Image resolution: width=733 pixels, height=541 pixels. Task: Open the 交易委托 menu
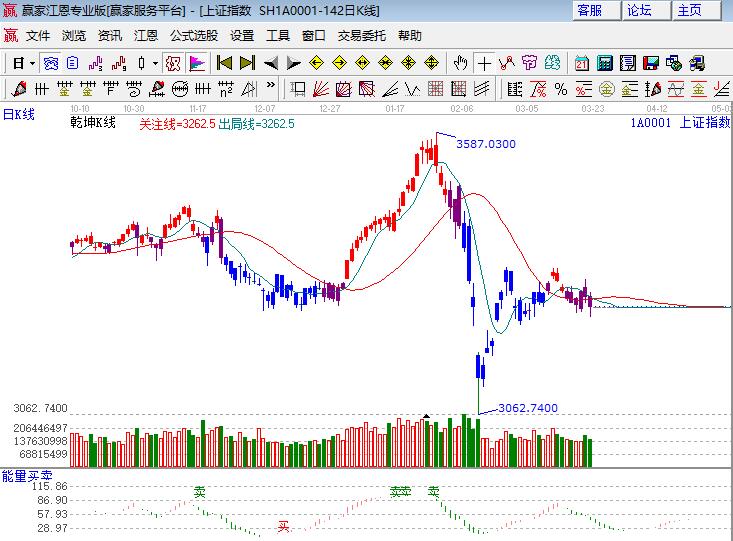click(x=362, y=36)
